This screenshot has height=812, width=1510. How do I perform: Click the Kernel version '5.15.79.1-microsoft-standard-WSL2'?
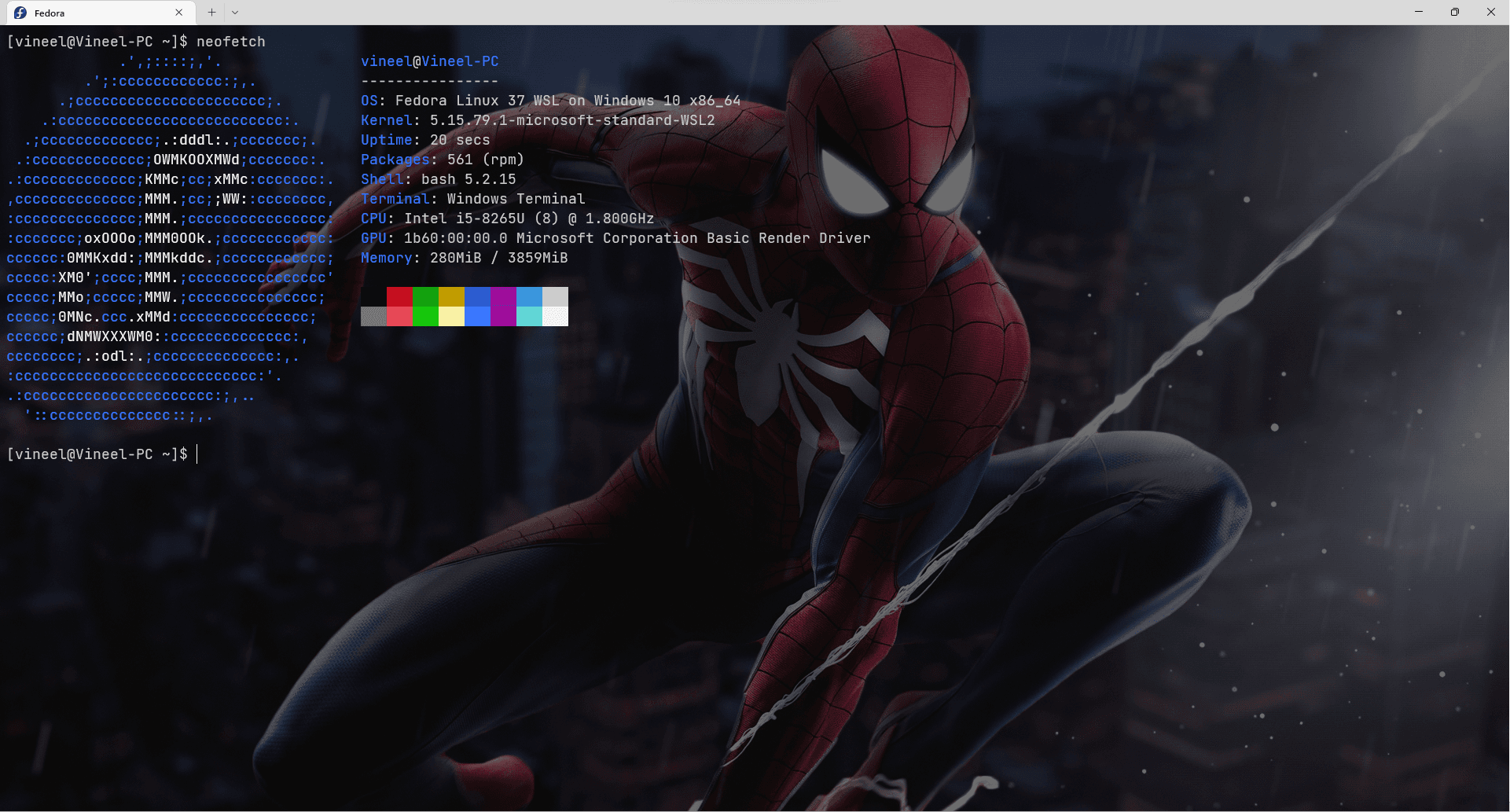point(572,120)
